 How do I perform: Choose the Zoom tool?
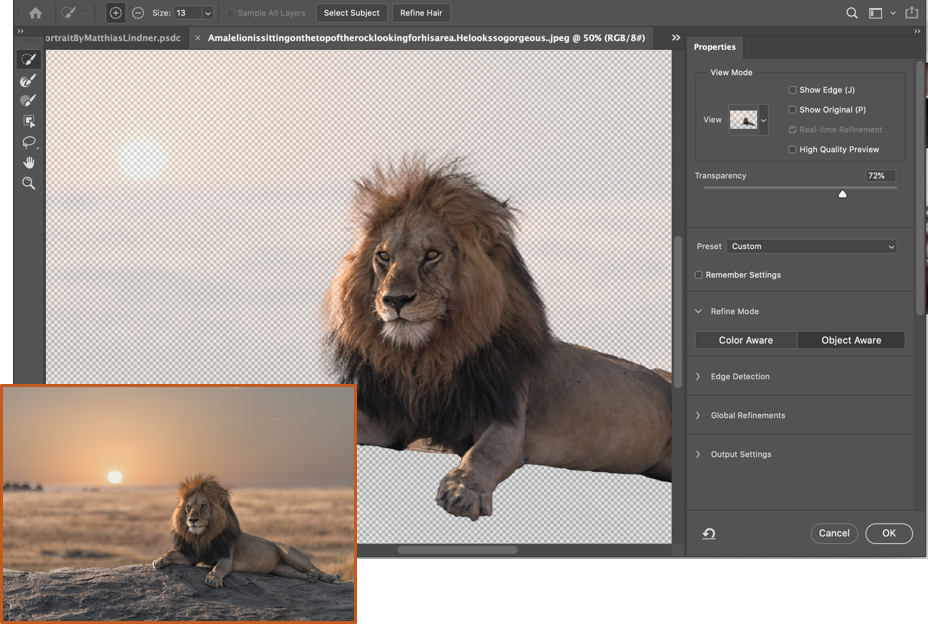click(29, 183)
